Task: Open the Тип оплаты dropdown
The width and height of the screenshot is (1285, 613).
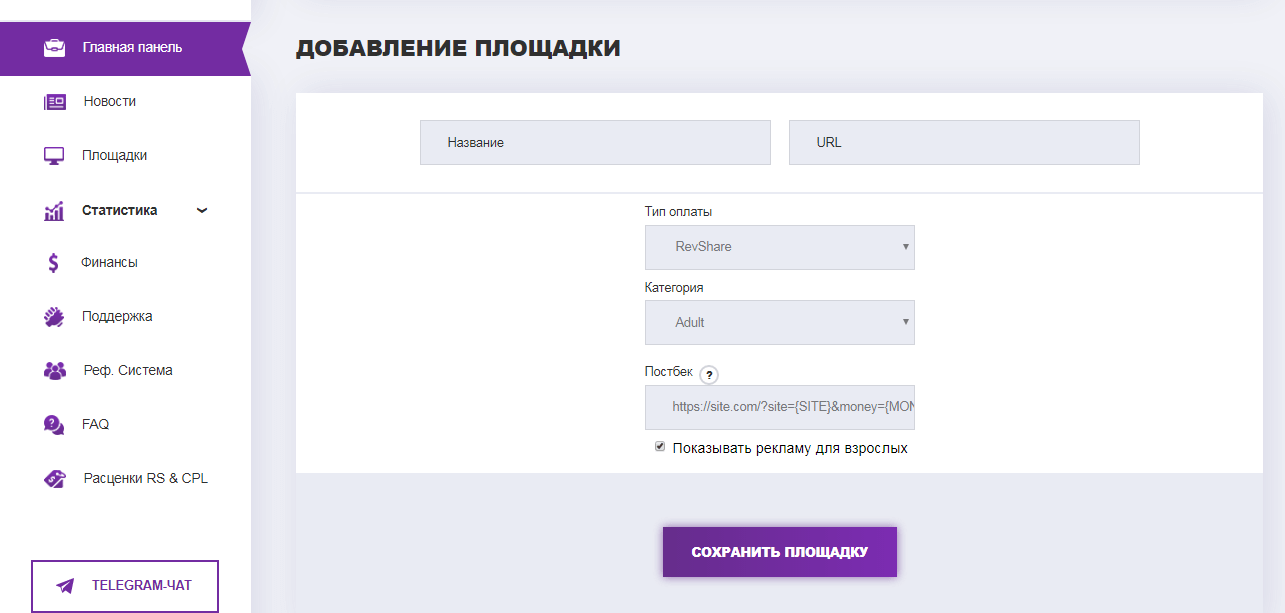Action: click(x=780, y=247)
